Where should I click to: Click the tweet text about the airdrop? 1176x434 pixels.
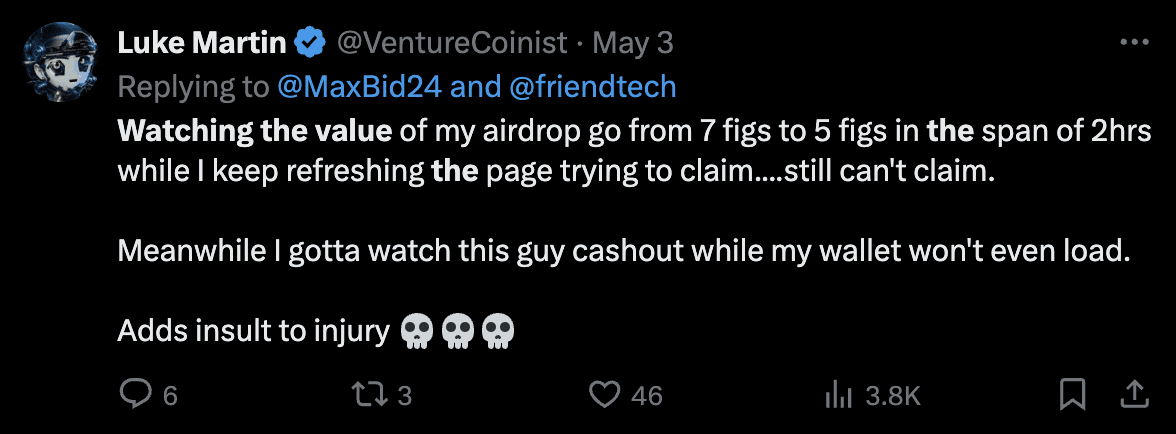pyautogui.click(x=600, y=150)
